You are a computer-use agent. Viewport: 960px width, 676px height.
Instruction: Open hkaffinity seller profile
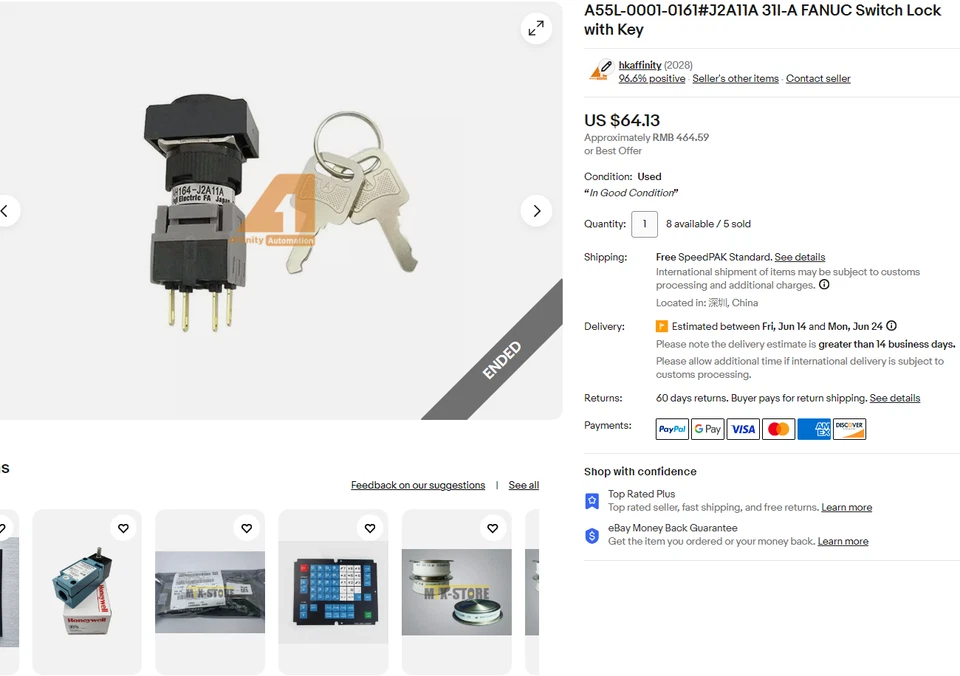pyautogui.click(x=640, y=65)
